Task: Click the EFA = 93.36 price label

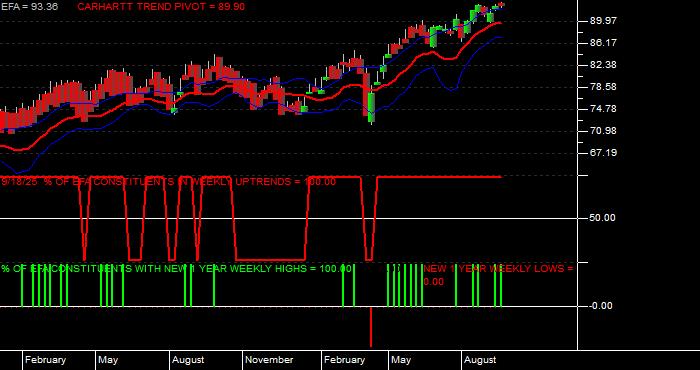Action: pos(29,6)
